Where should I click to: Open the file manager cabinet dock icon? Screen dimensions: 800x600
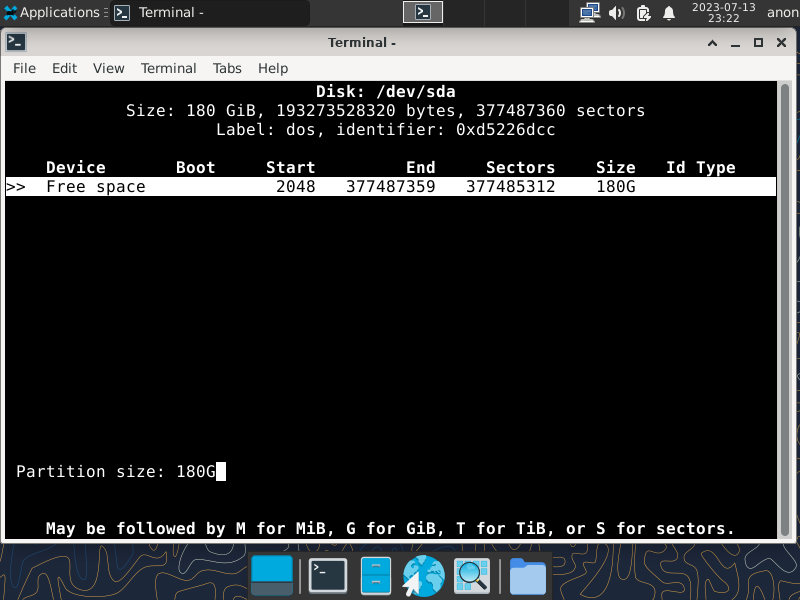click(x=376, y=576)
